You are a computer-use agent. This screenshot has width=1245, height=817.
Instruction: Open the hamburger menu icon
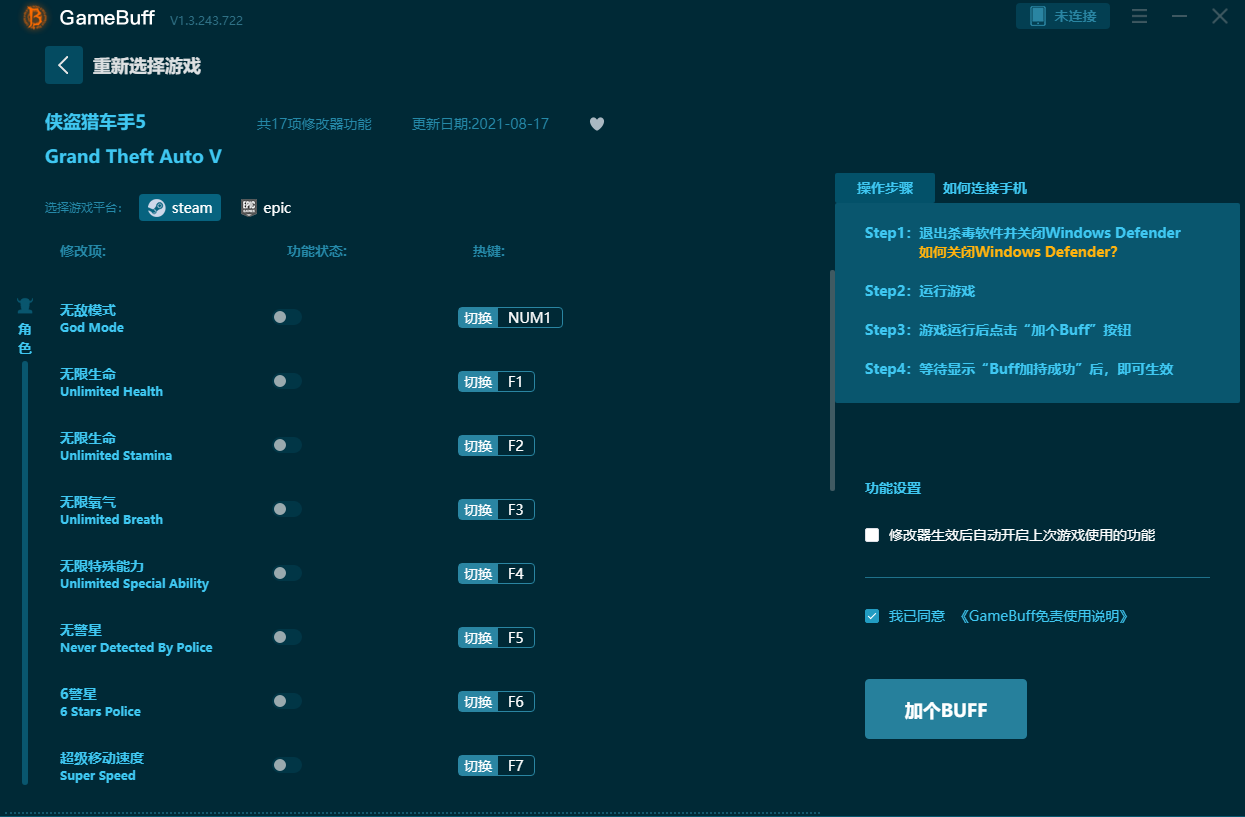[1139, 16]
